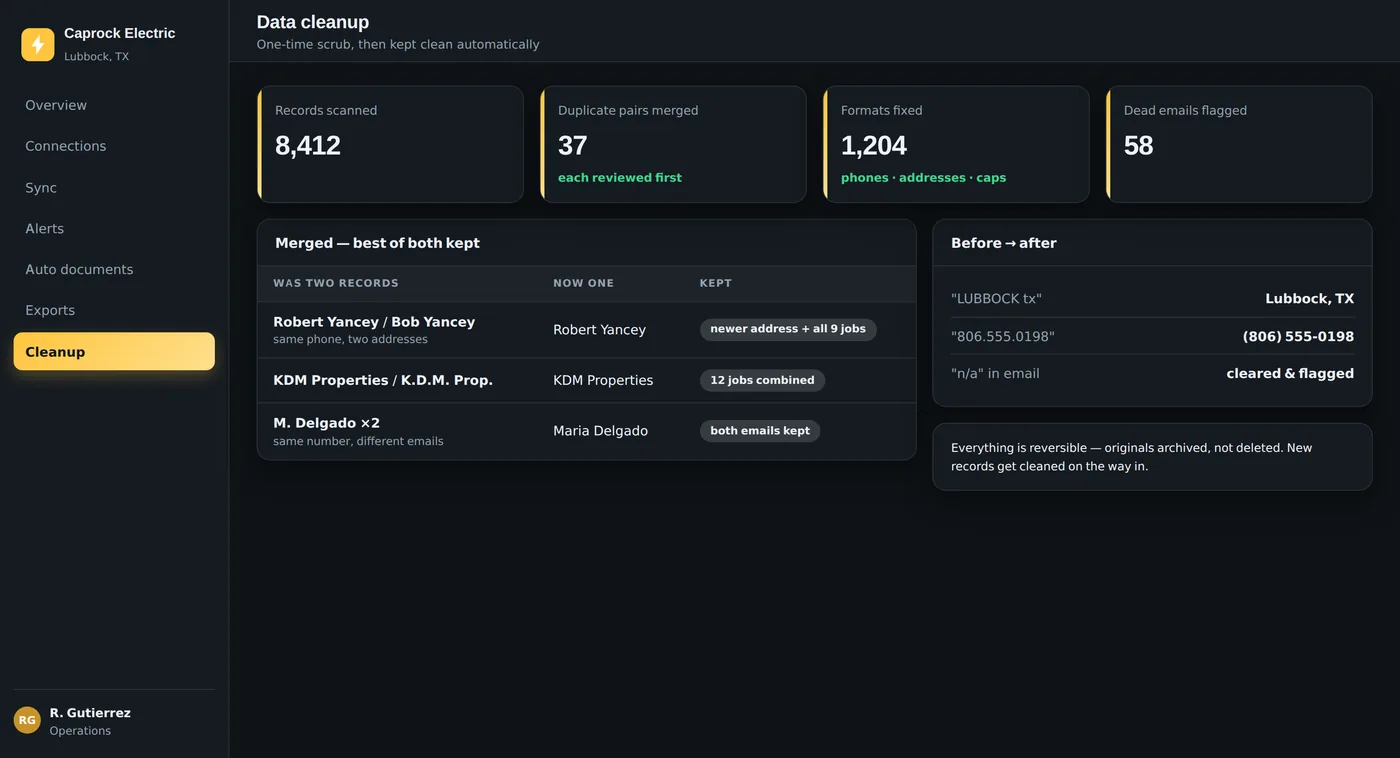Go to the Exports page
The image size is (1400, 758).
click(x=114, y=311)
